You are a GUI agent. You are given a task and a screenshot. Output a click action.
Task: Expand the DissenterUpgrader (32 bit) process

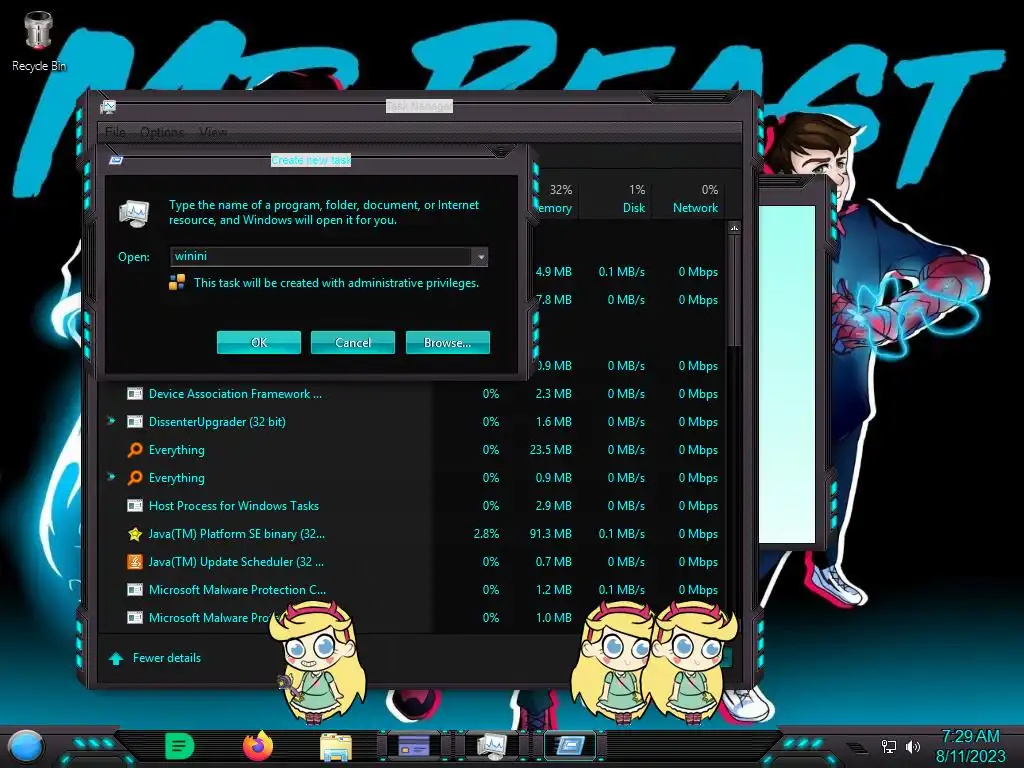tap(112, 421)
